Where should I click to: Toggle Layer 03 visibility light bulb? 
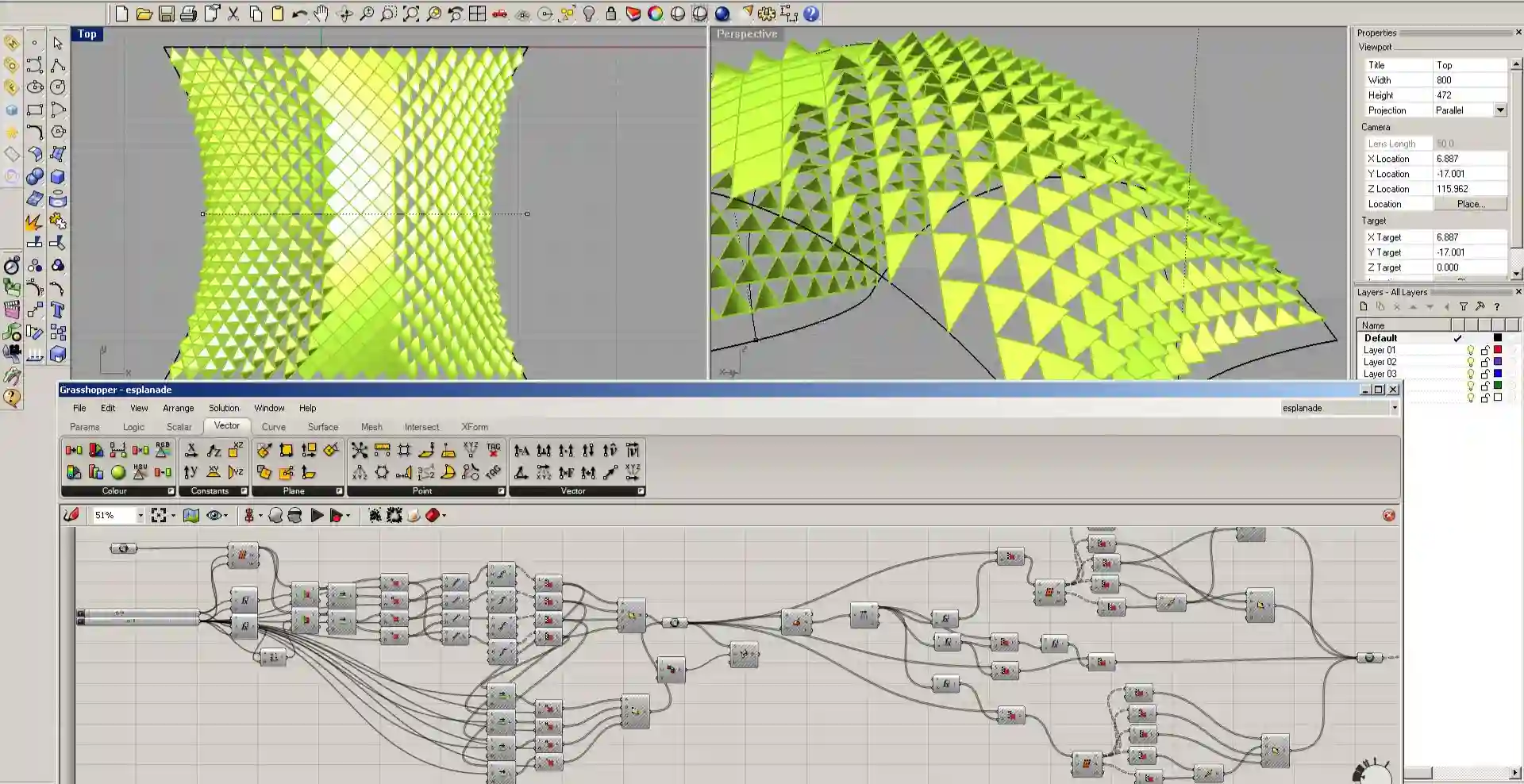(1471, 374)
